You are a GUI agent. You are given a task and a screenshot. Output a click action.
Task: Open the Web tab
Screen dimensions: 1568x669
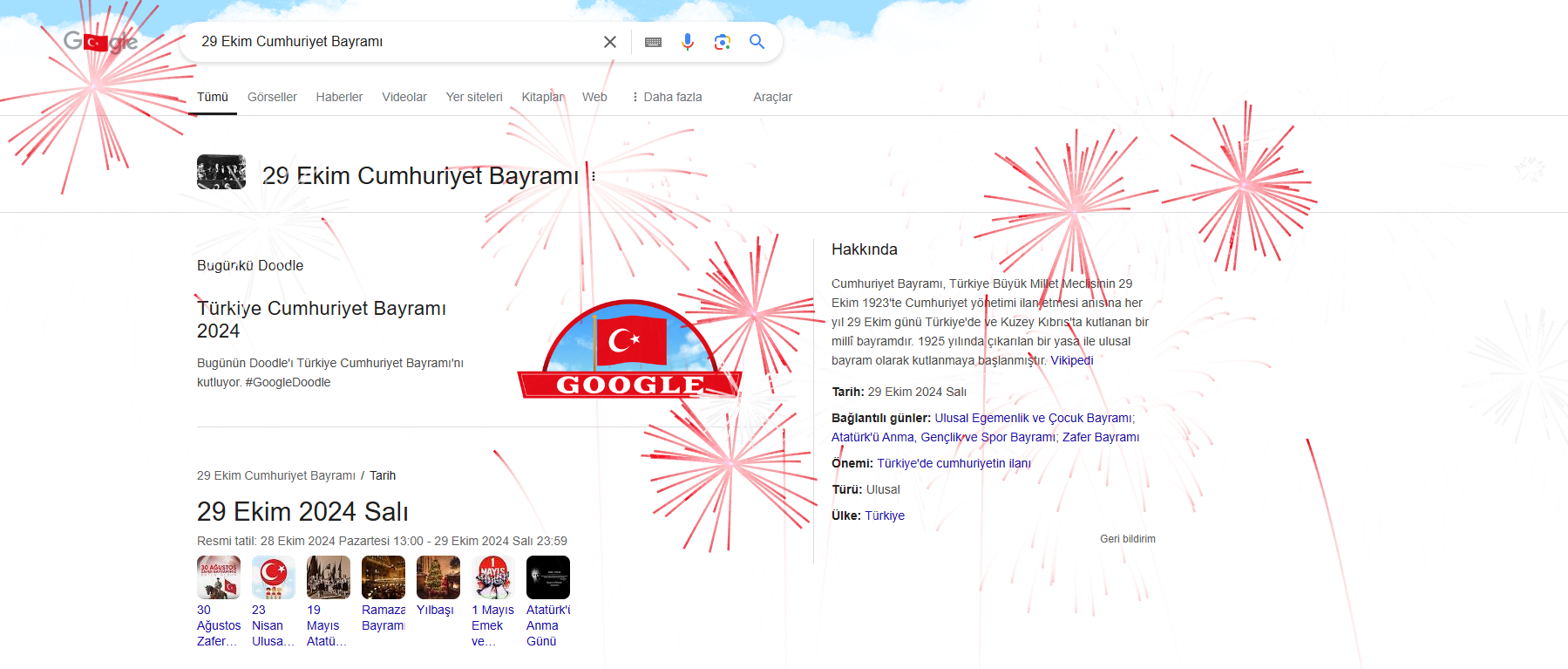click(x=594, y=97)
